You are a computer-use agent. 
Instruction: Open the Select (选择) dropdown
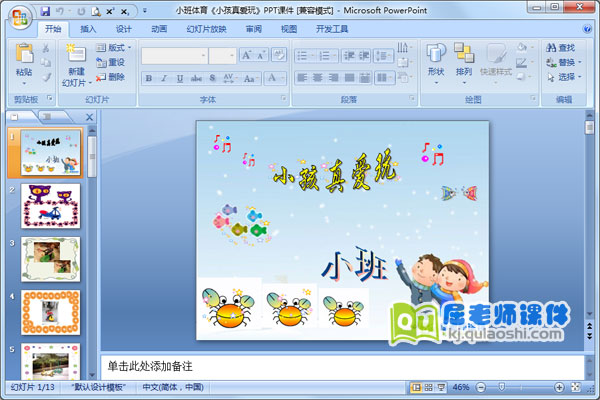pos(564,77)
